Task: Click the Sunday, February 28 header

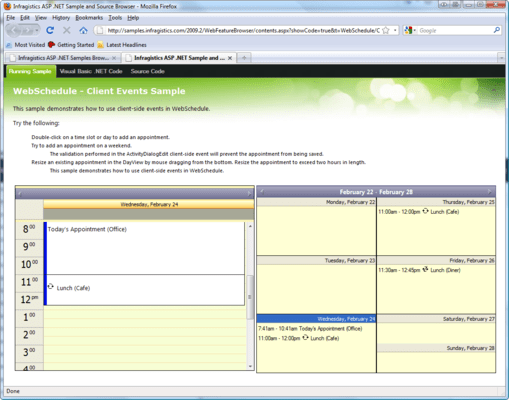Action: coord(436,348)
